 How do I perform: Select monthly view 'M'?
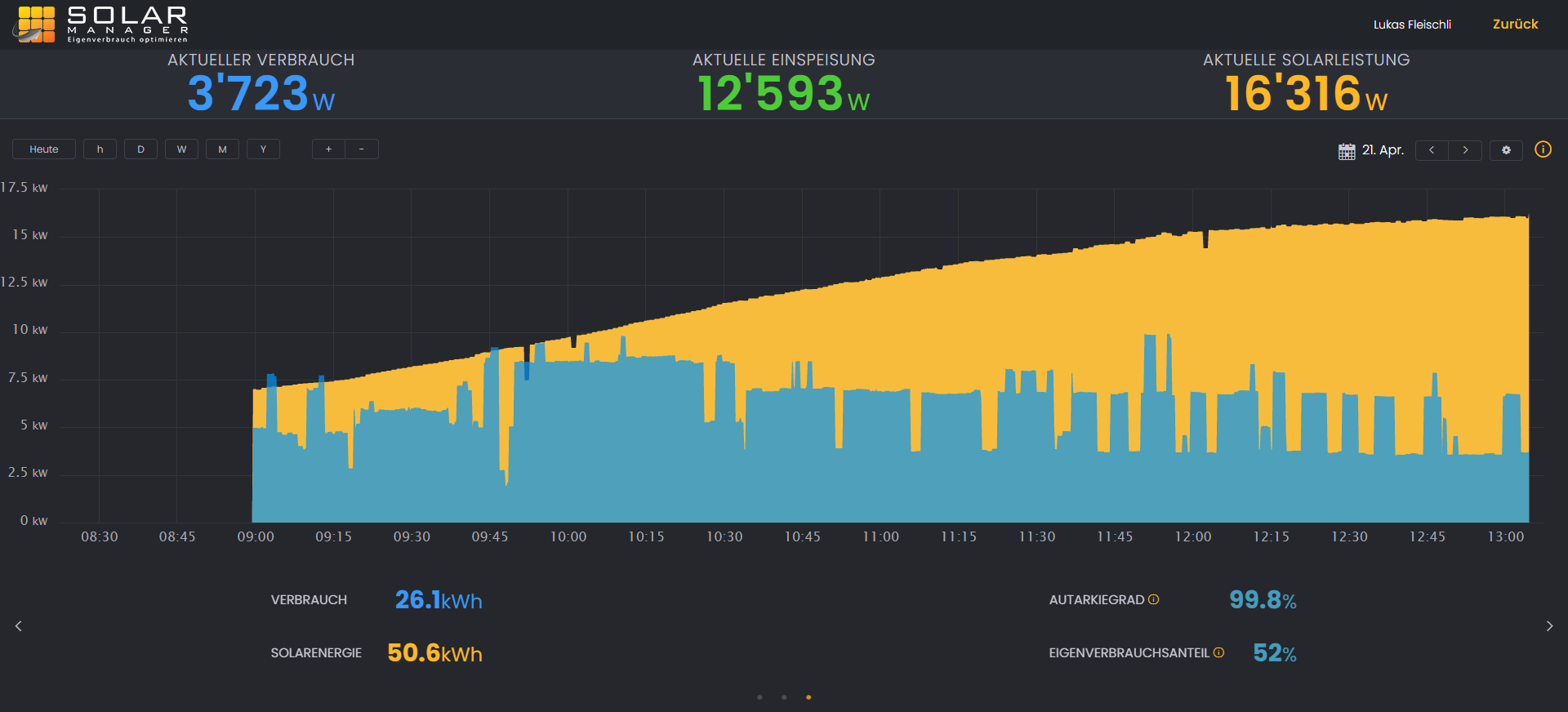tap(222, 149)
